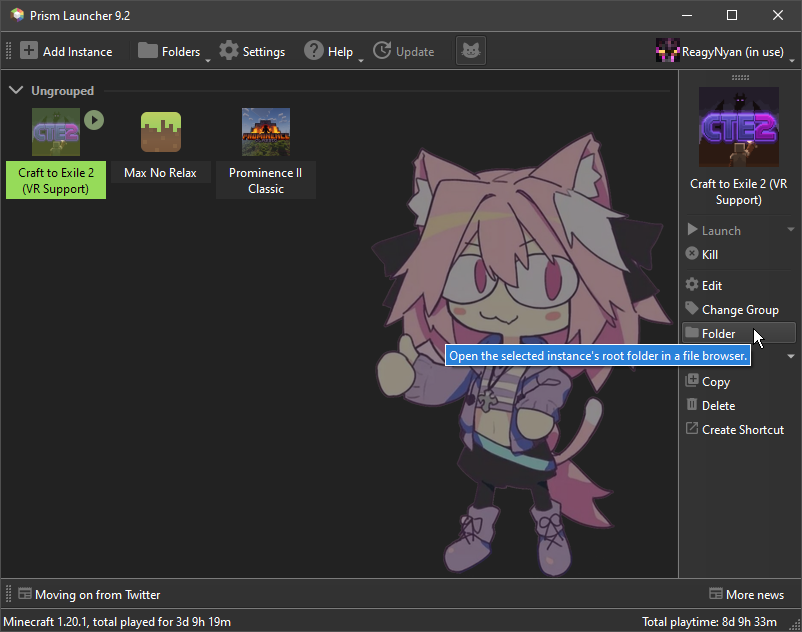Click the Update toolbar button
This screenshot has width=802, height=632.
click(404, 51)
